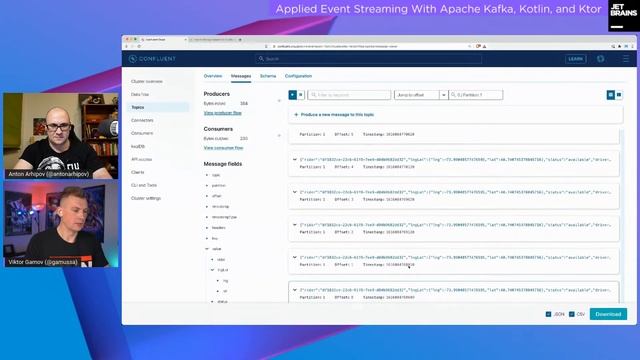Expand the message with Offset 1

point(295,258)
